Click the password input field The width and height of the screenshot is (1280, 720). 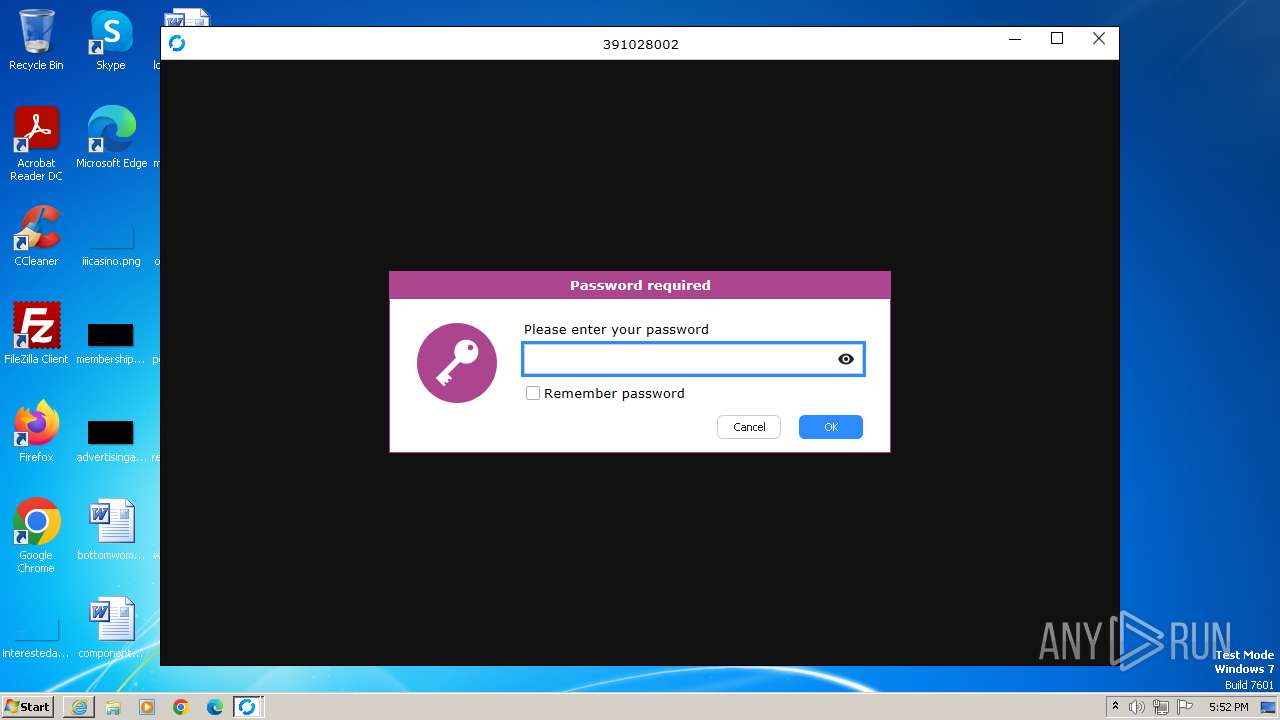pyautogui.click(x=693, y=359)
